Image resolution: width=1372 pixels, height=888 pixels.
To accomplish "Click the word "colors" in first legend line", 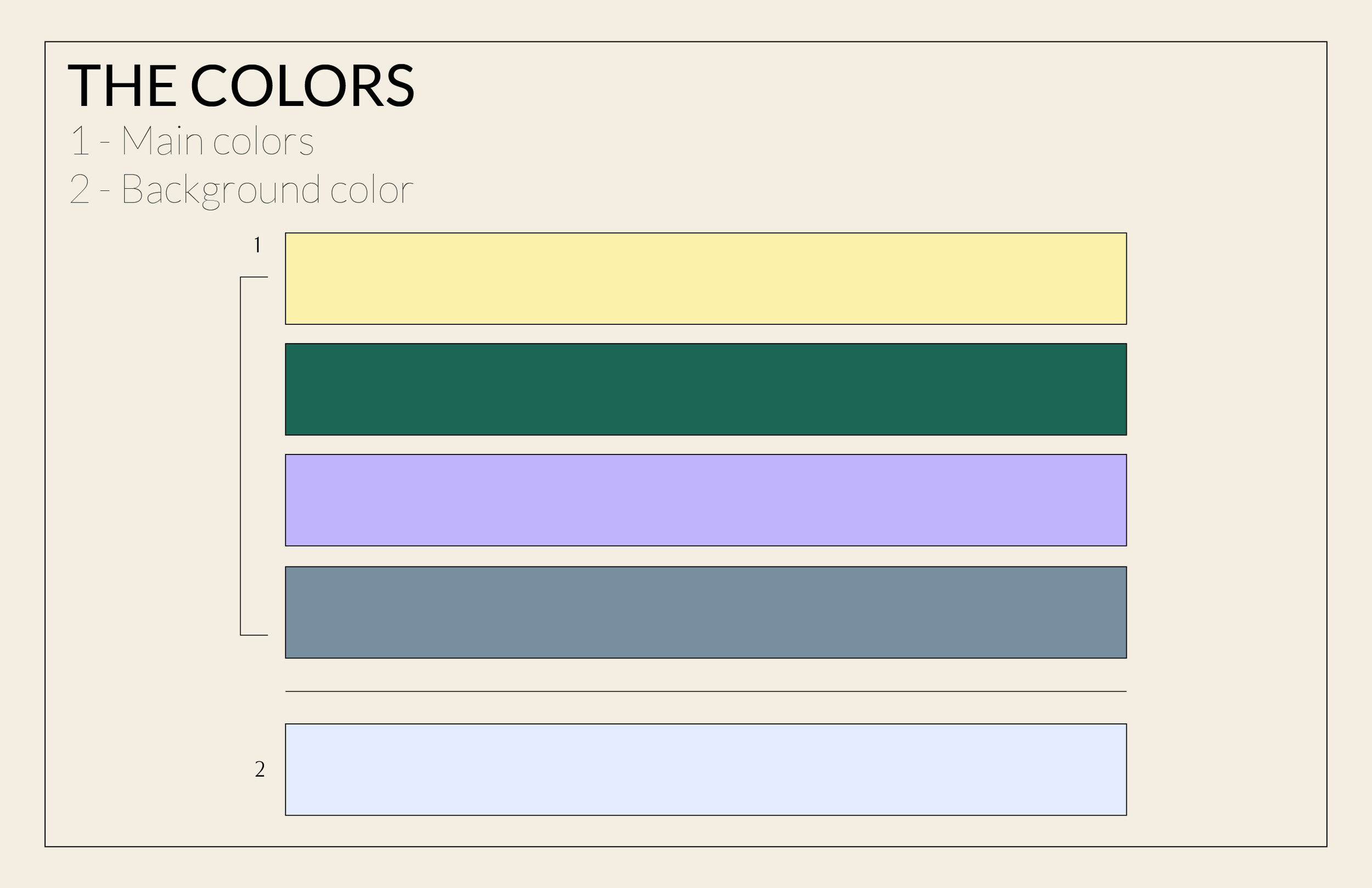I will pyautogui.click(x=263, y=142).
